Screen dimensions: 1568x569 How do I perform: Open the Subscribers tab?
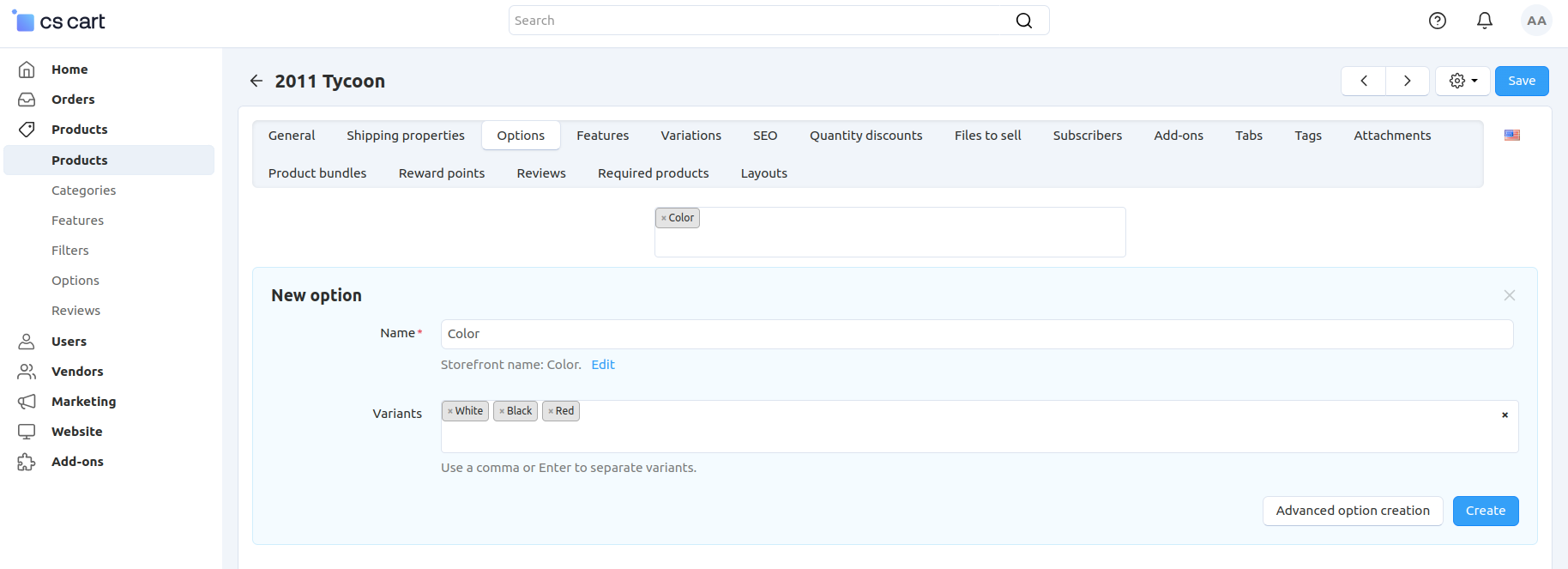(x=1088, y=136)
